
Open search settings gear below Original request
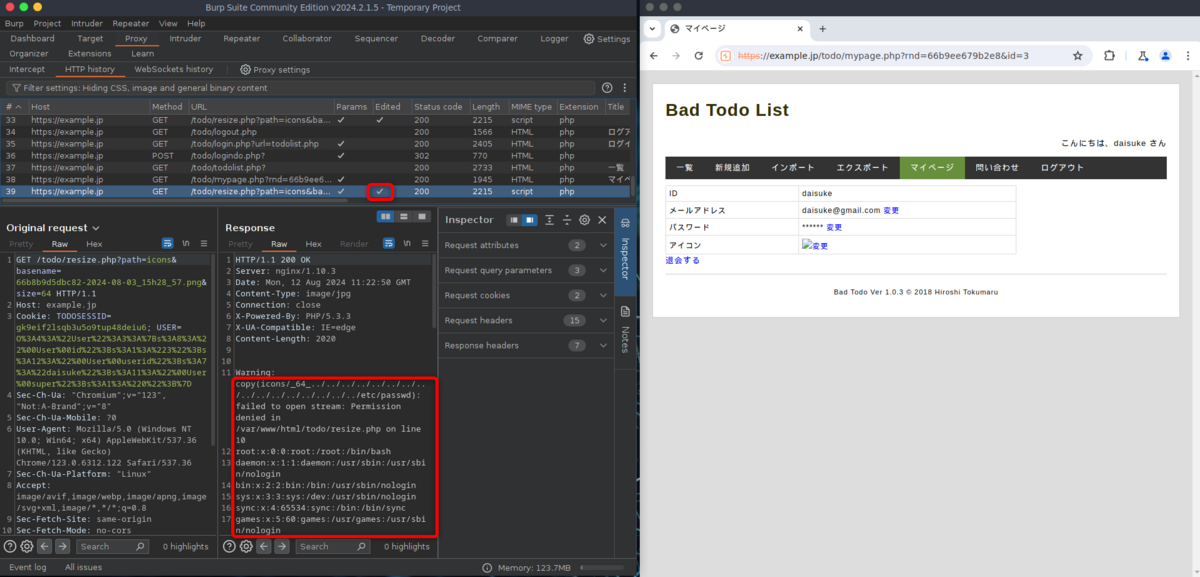point(27,546)
